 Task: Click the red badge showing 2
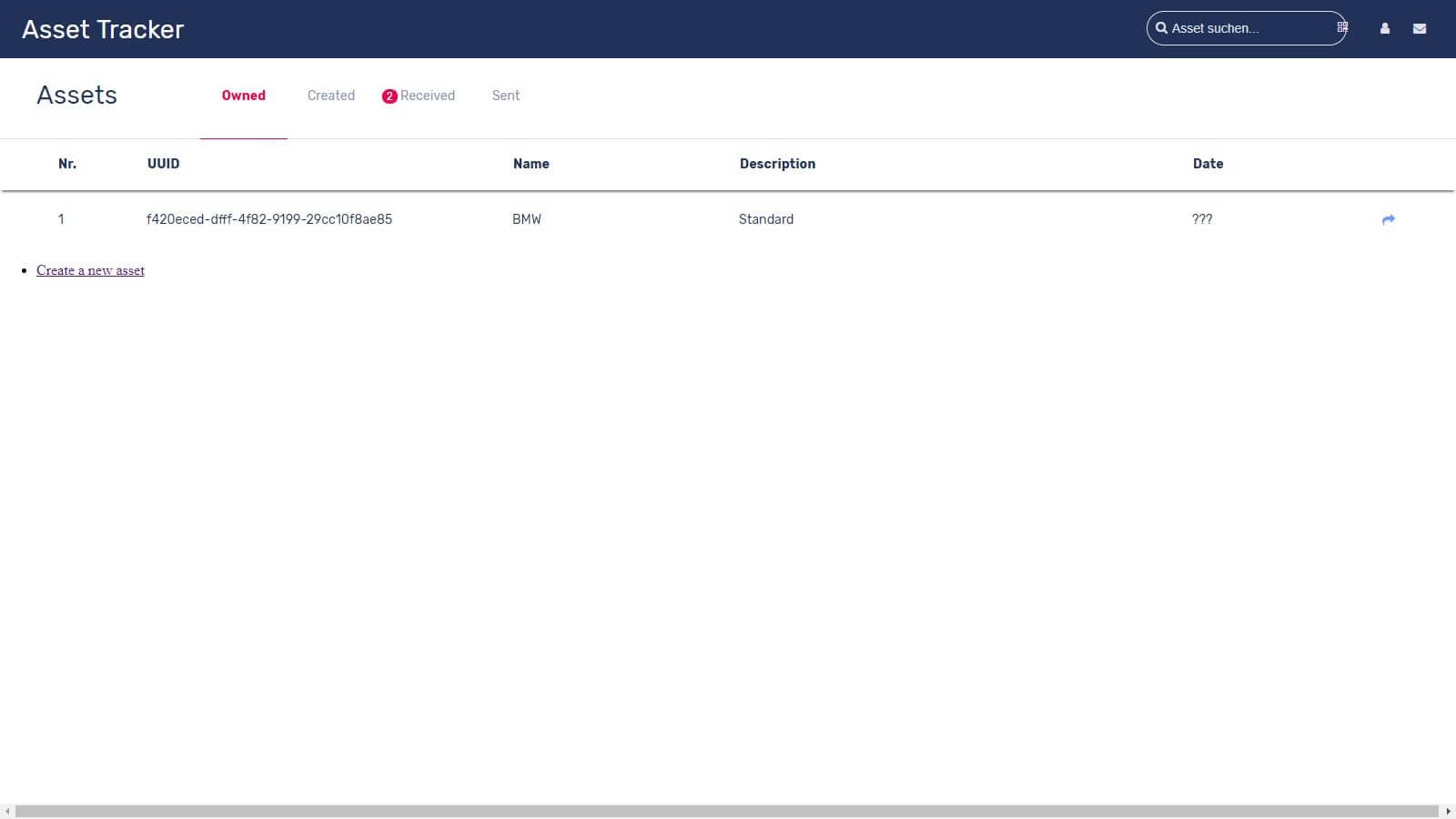coord(389,96)
